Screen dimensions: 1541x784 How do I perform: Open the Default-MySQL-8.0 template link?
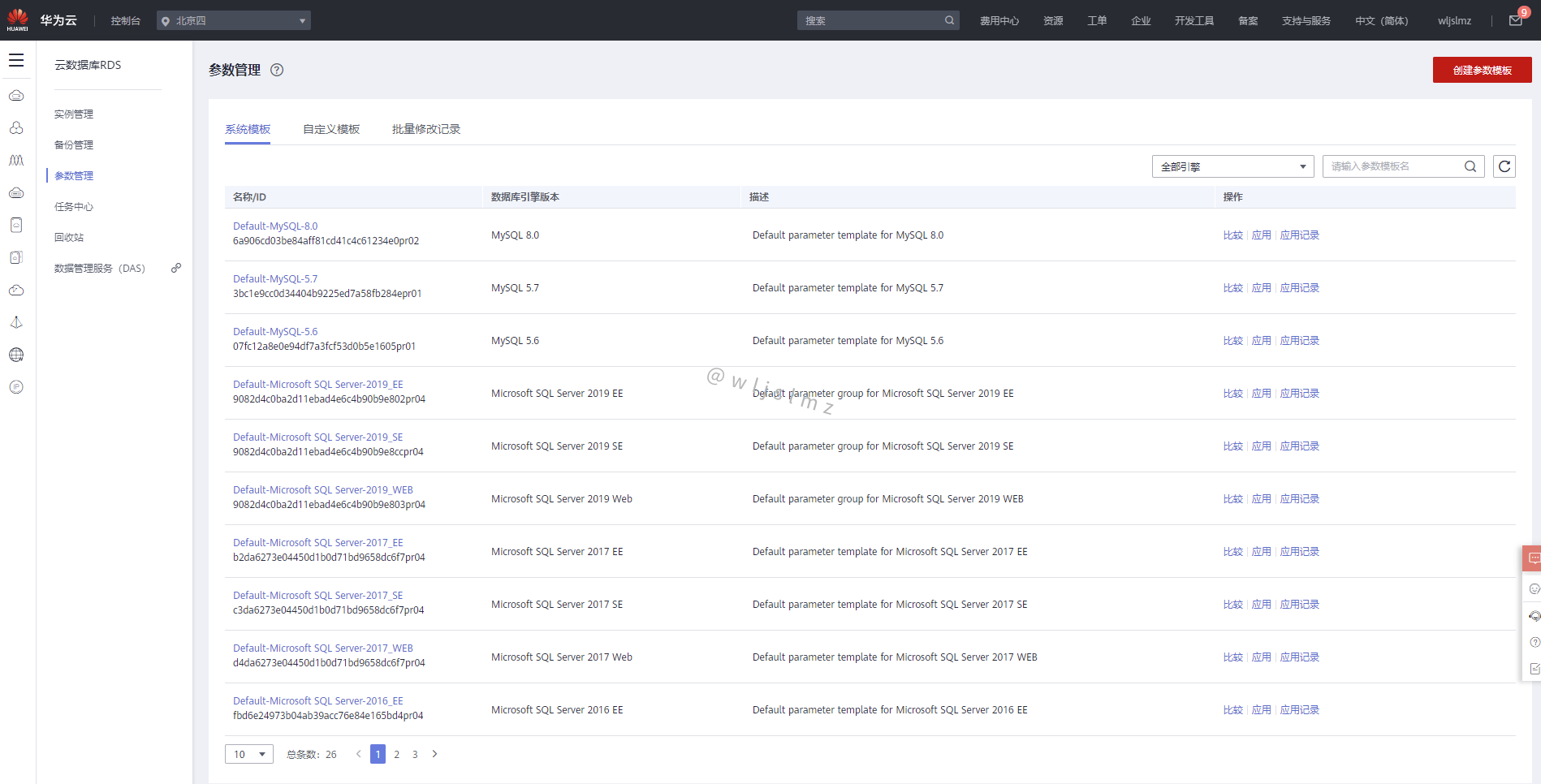click(x=275, y=226)
